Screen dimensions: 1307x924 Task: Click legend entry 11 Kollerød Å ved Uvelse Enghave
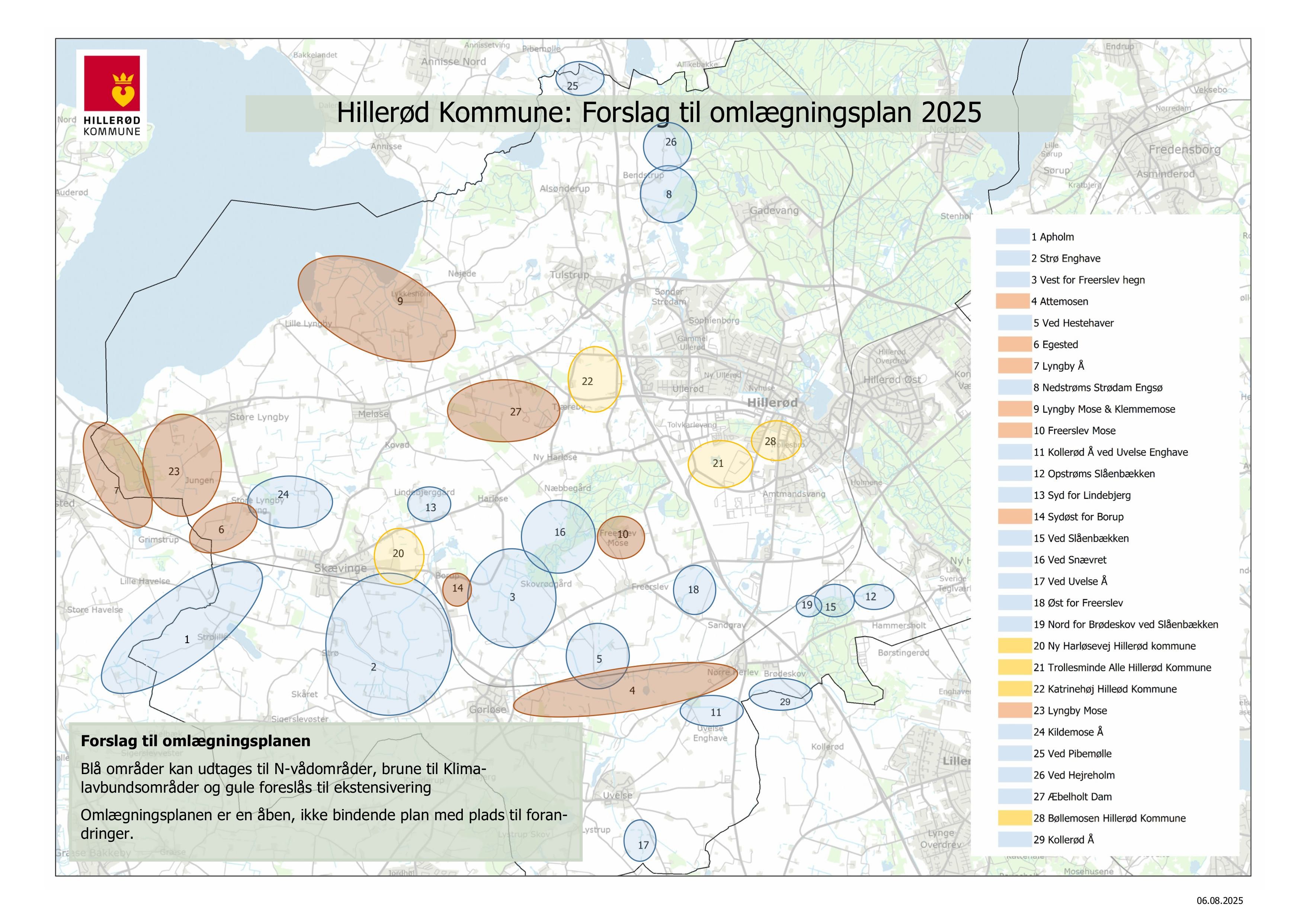(x=1111, y=452)
